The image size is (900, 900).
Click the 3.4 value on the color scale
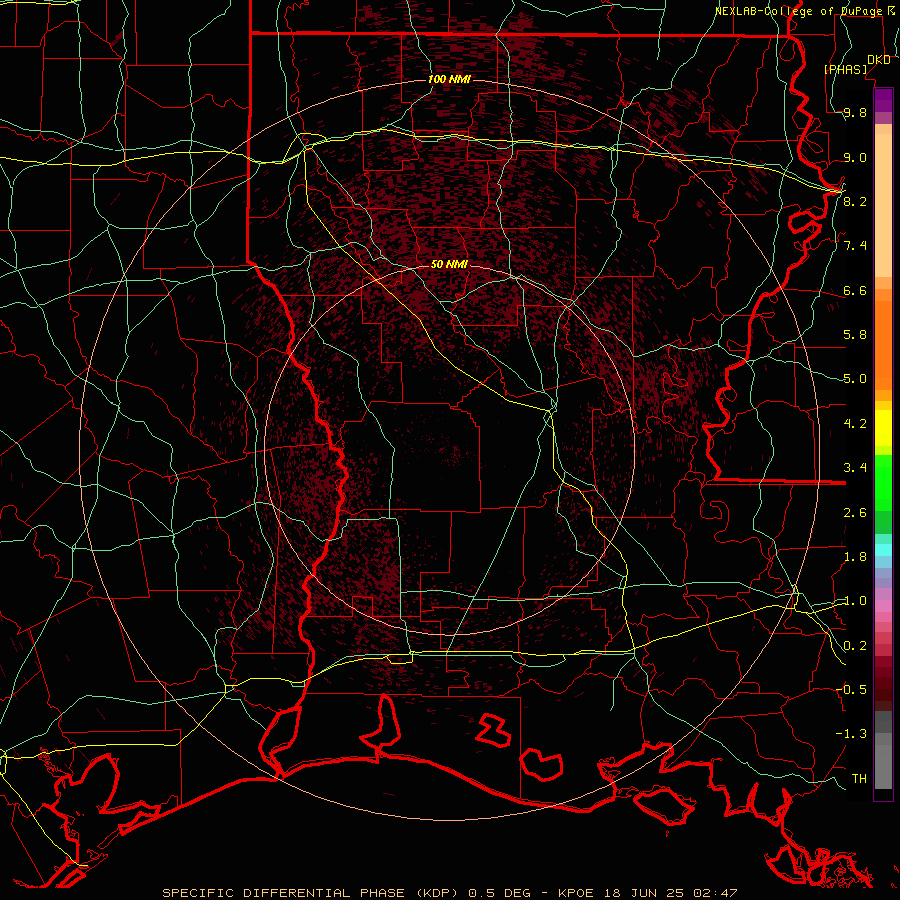point(855,468)
